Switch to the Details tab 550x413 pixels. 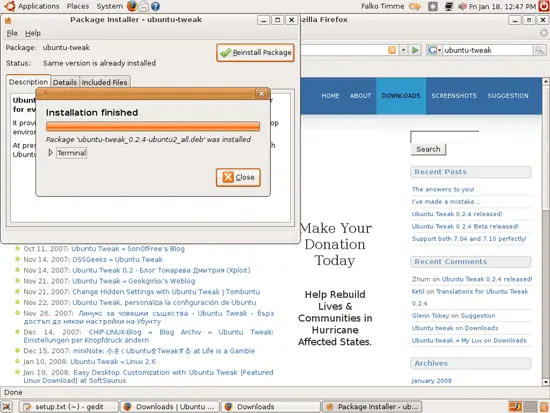click(65, 82)
